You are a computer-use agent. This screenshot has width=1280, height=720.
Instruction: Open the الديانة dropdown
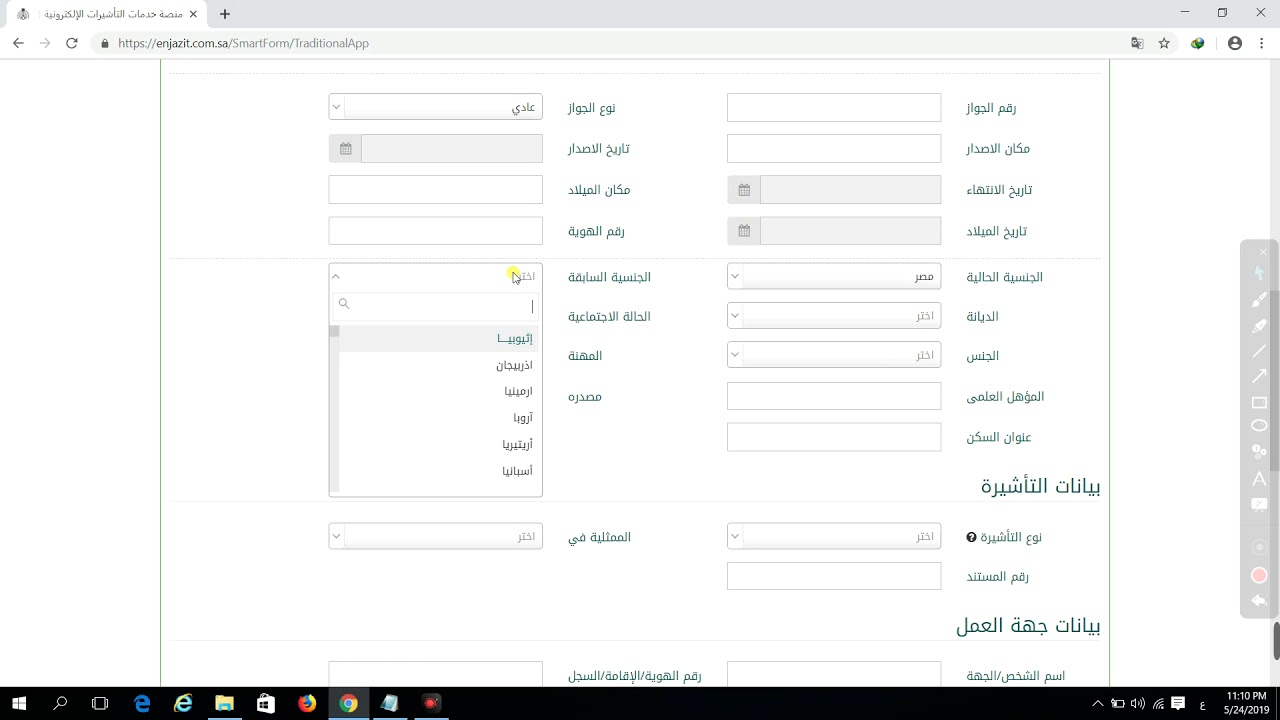(x=834, y=316)
